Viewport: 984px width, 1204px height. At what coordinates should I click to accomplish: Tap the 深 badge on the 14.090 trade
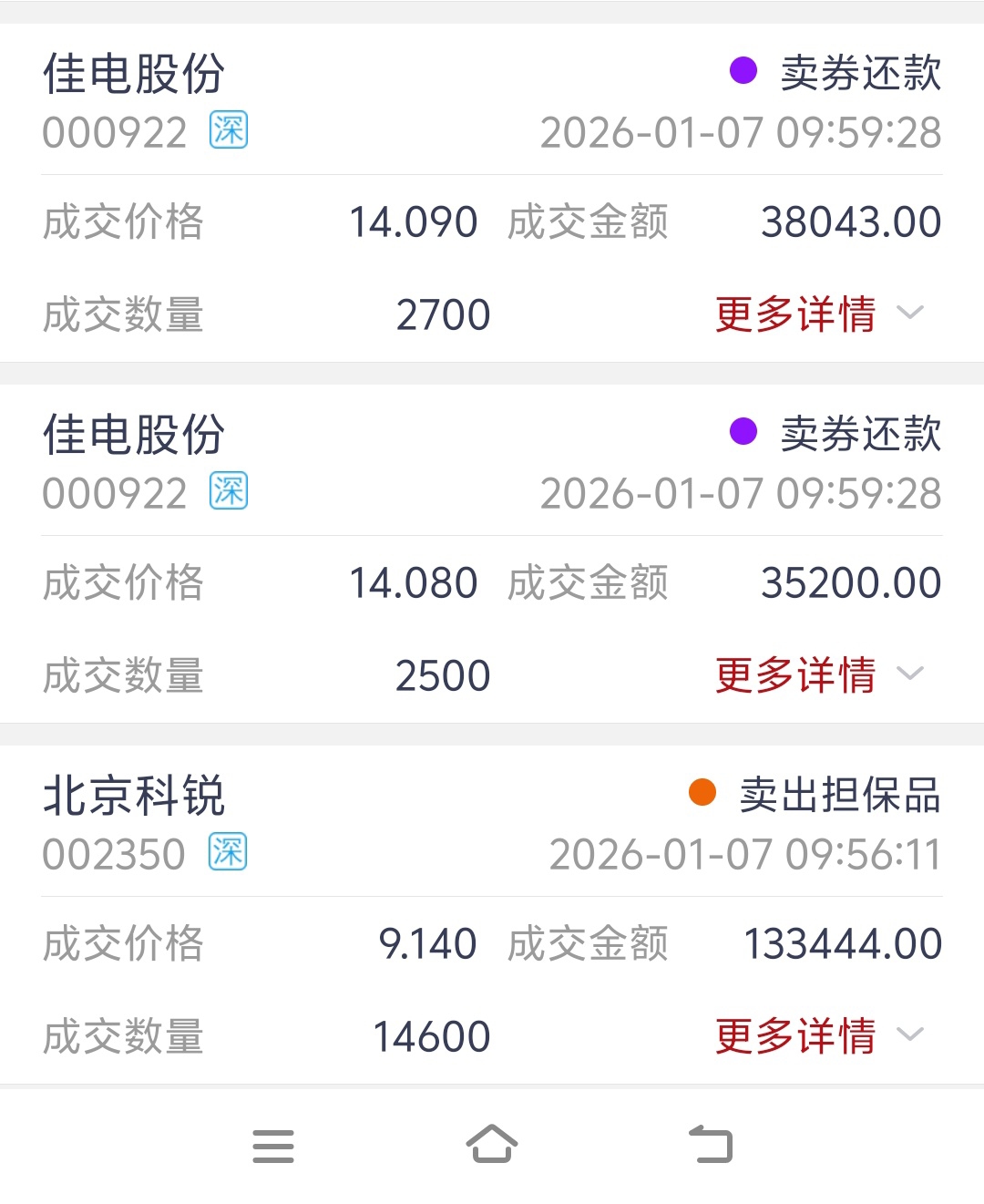pos(229,129)
